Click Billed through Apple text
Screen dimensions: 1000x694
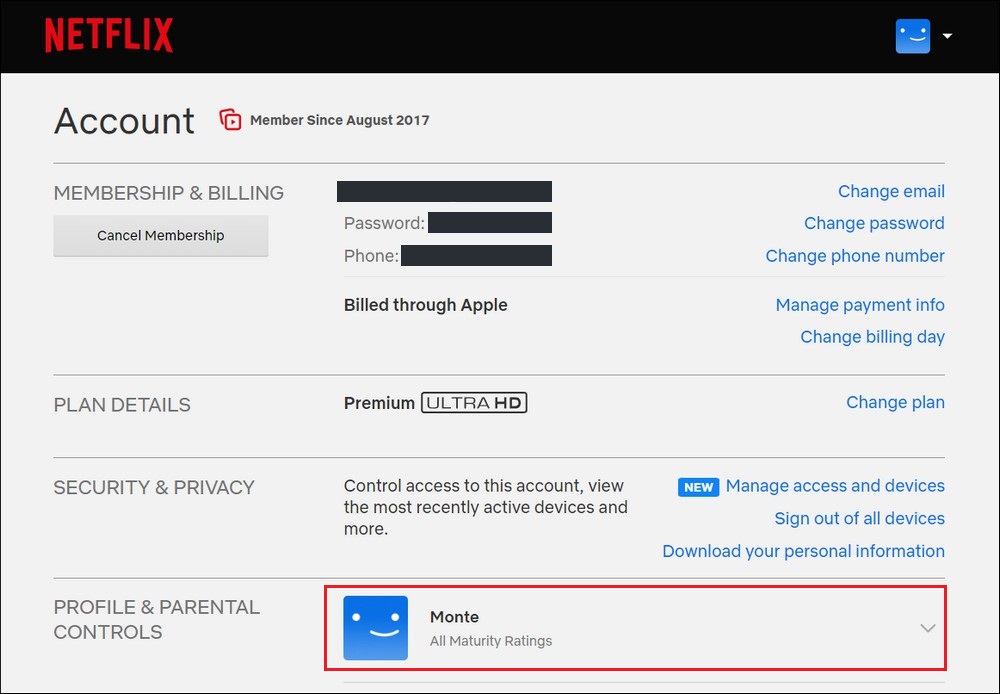[x=425, y=305]
